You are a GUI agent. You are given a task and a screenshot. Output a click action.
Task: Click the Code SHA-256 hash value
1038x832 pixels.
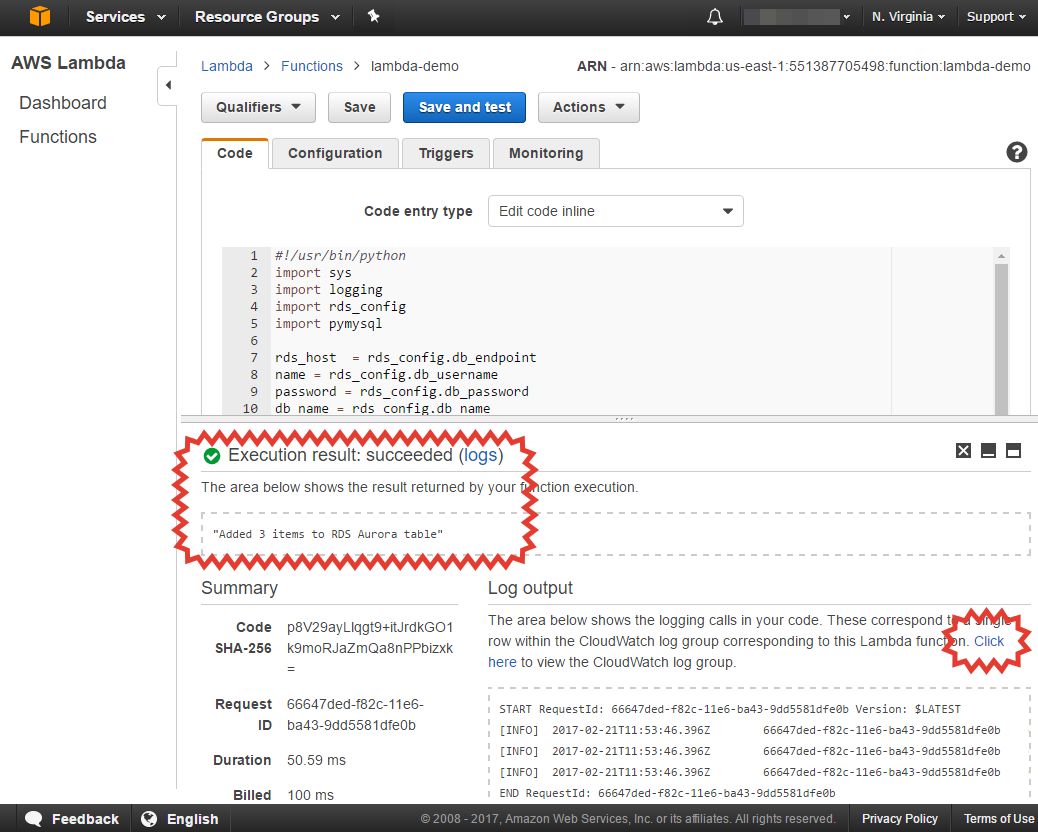[x=370, y=647]
